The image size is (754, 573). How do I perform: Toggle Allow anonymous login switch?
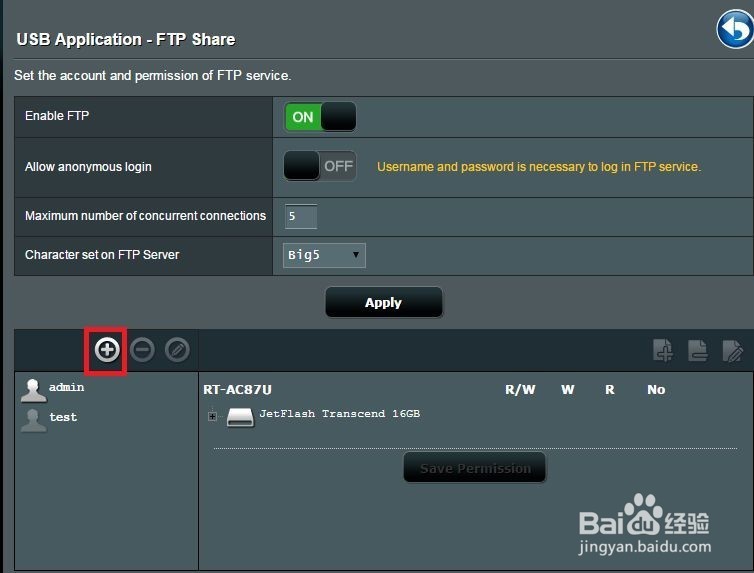[320, 166]
